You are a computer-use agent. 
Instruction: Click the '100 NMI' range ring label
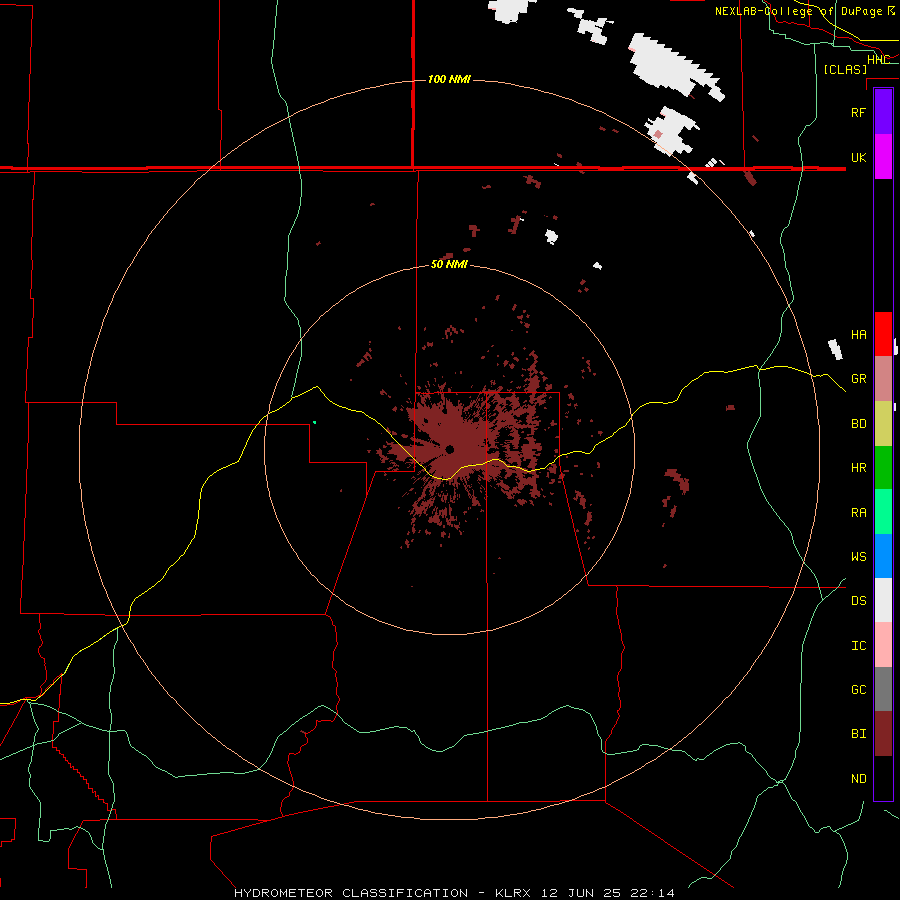click(449, 79)
